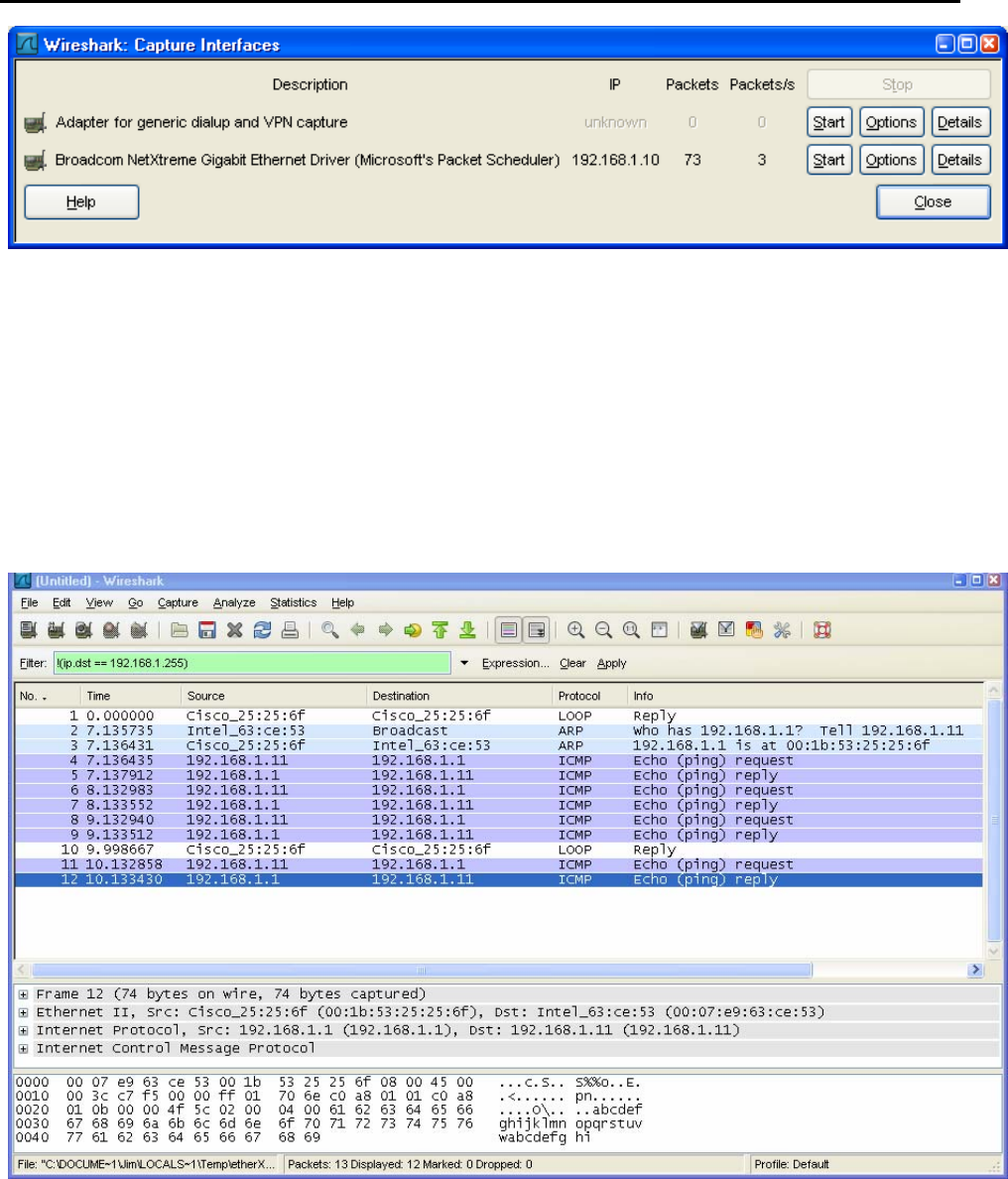Open the coloring rules icon
The image size is (1008, 1179).
tap(754, 630)
